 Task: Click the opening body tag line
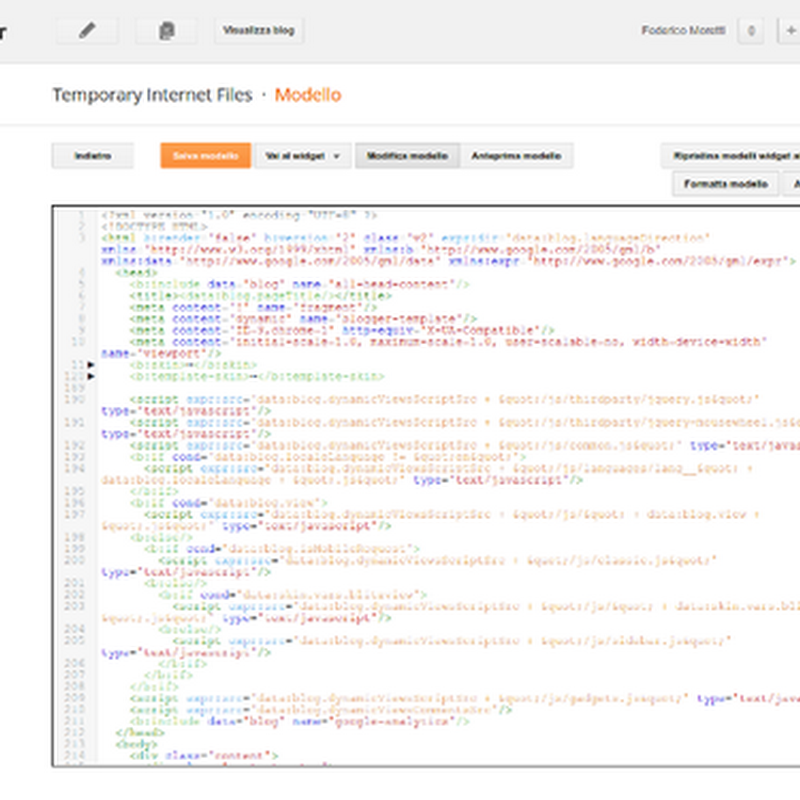click(136, 744)
